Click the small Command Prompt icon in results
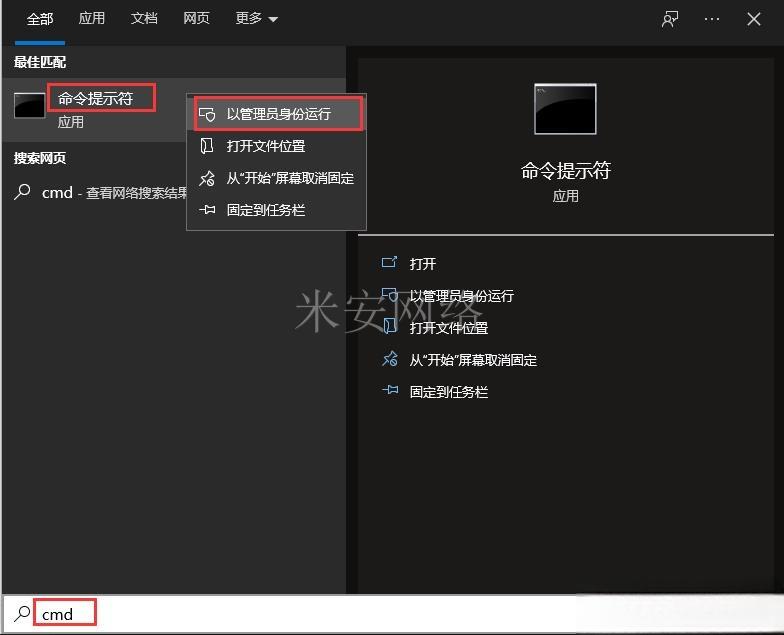The width and height of the screenshot is (784, 635). [30, 106]
